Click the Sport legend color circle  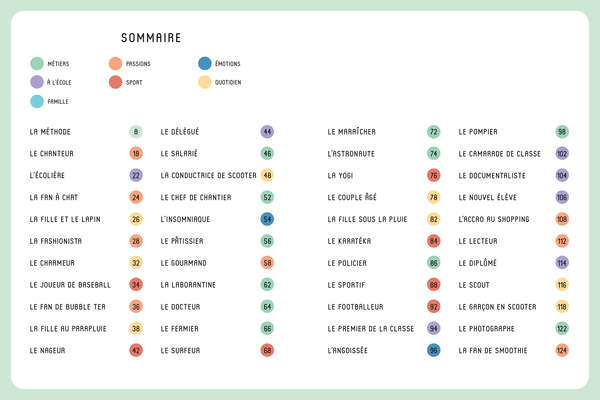click(x=116, y=82)
